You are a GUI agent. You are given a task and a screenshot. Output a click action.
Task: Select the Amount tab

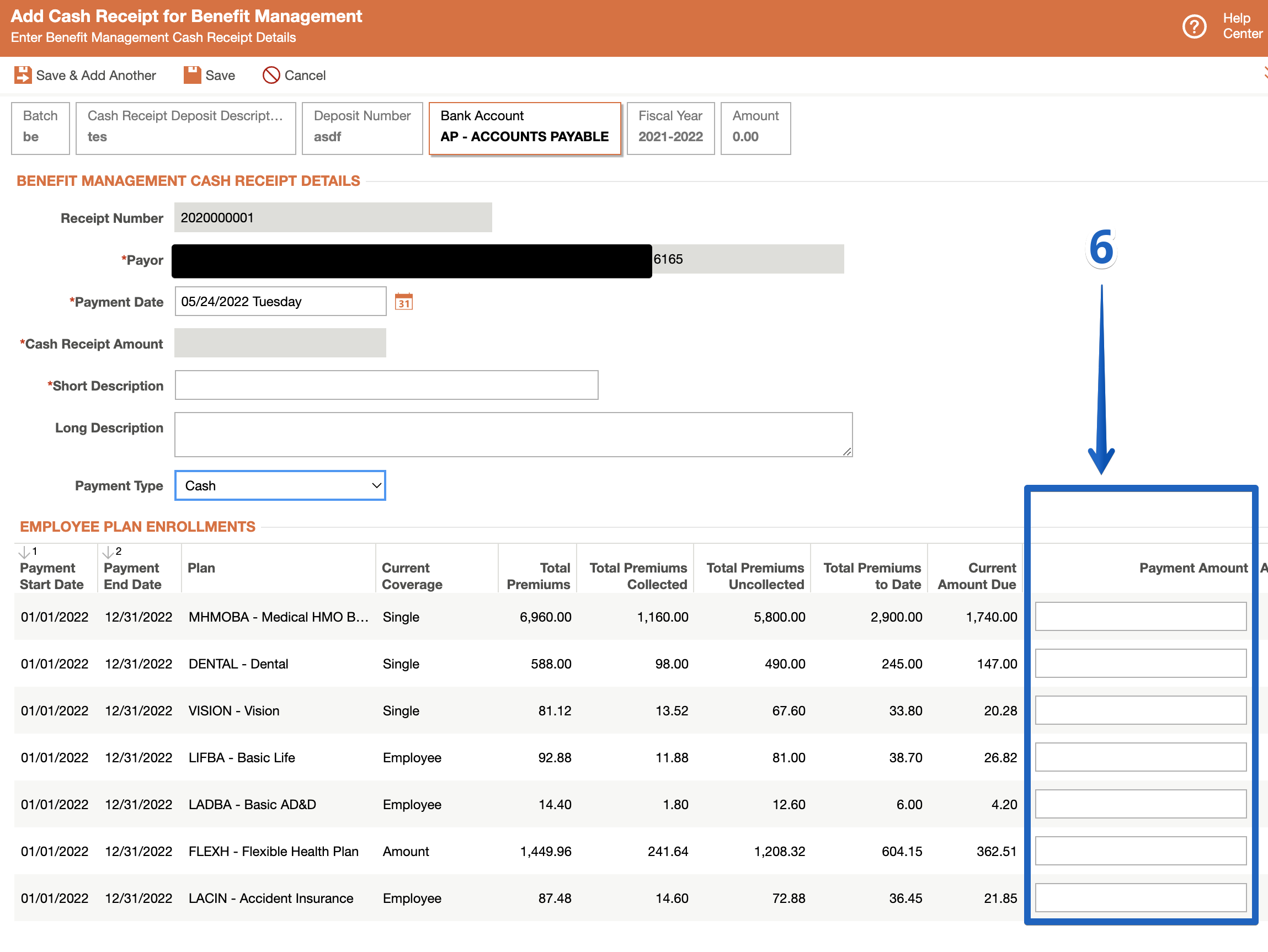point(755,128)
